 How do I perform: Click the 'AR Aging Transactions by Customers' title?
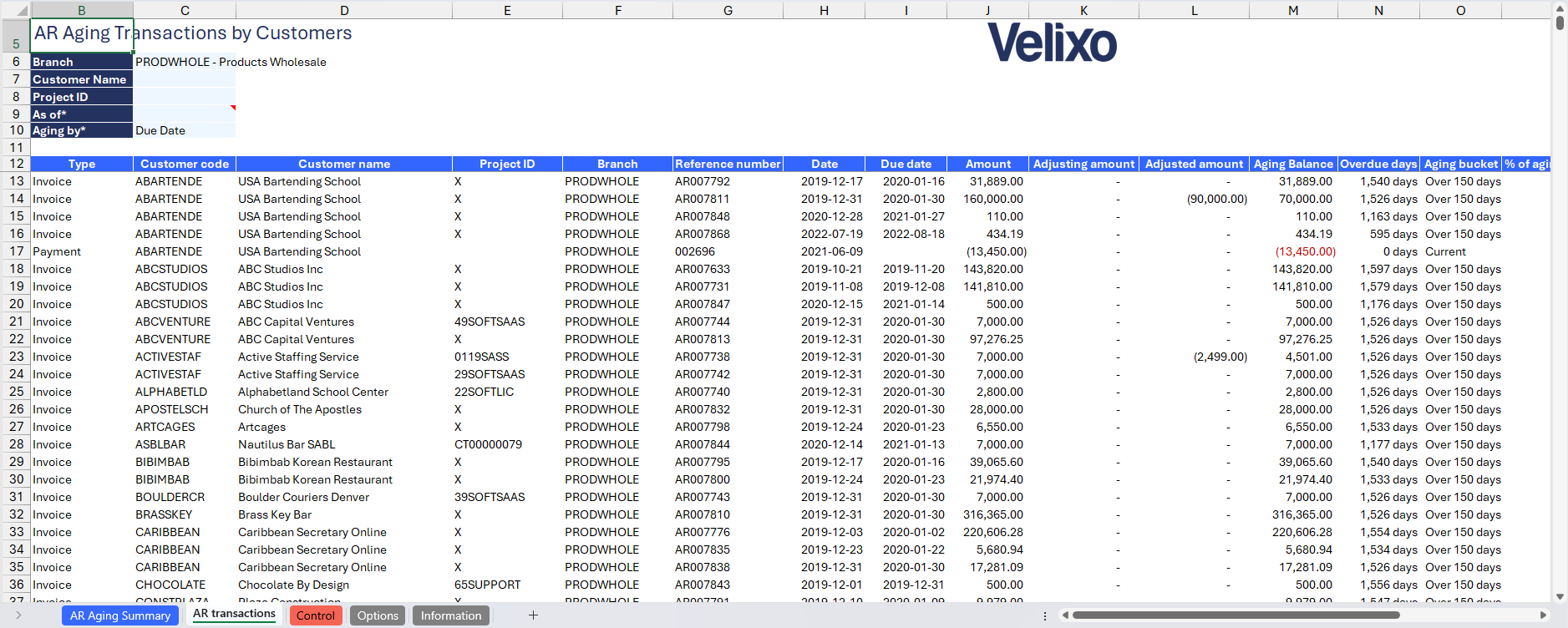(x=193, y=33)
